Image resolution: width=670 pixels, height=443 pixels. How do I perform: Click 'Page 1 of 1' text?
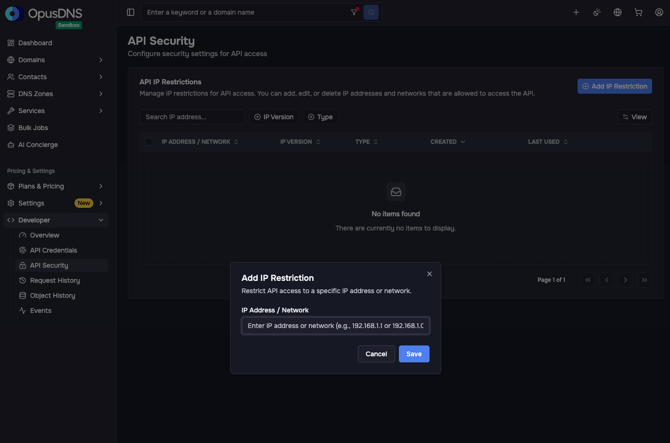(x=551, y=280)
